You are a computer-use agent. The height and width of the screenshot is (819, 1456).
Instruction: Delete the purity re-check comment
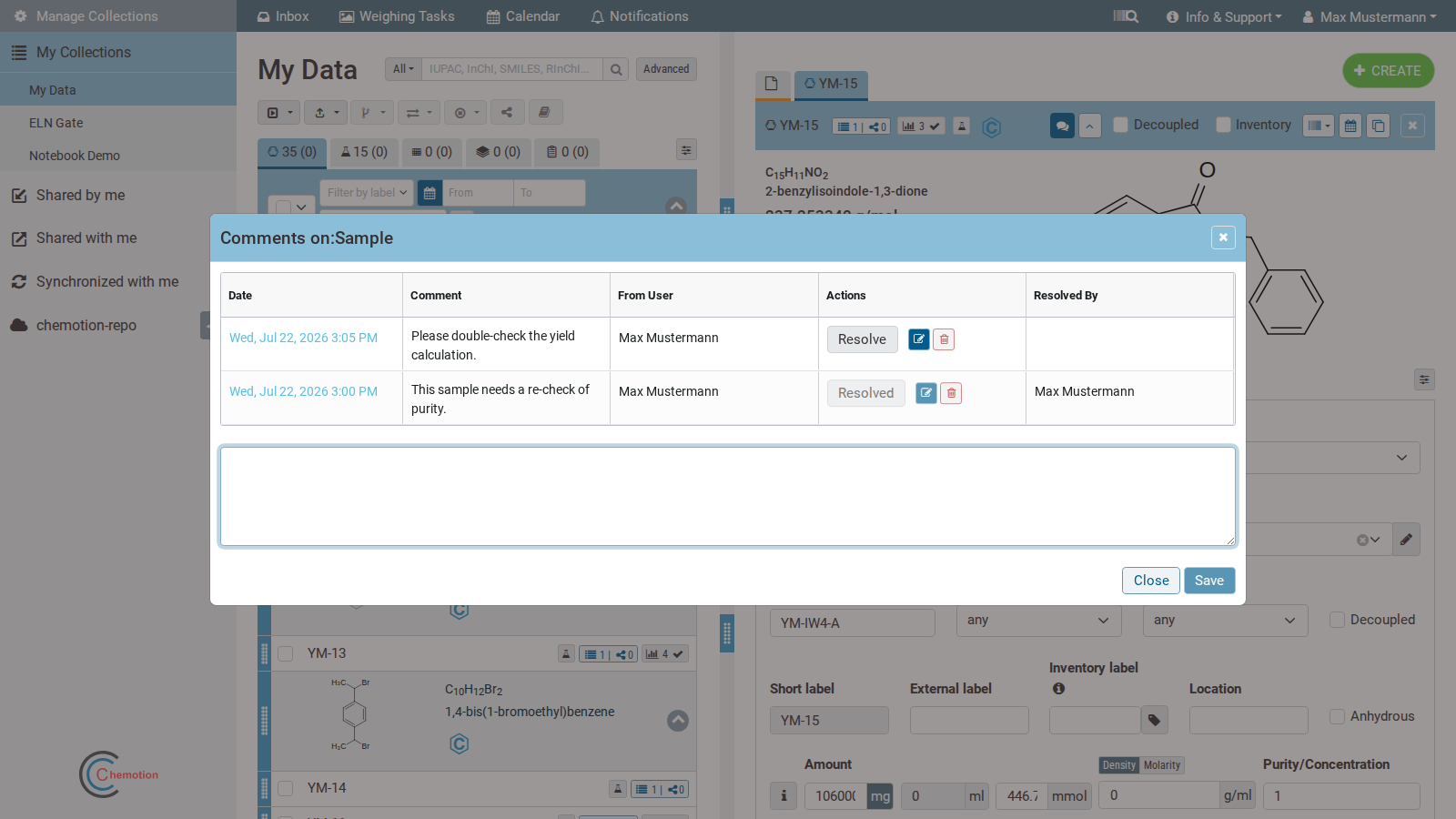951,393
